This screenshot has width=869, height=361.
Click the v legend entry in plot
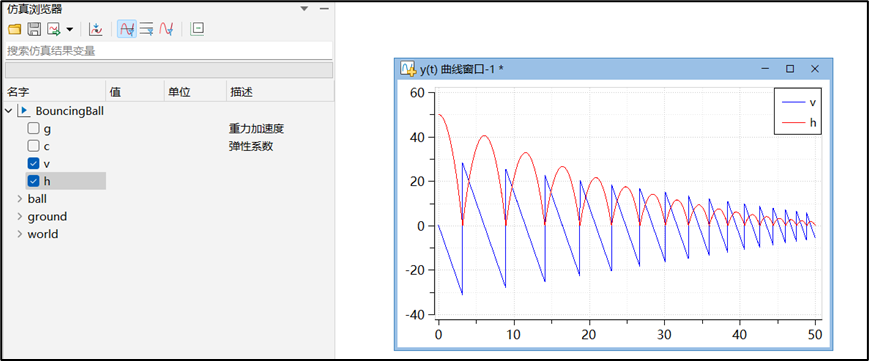click(798, 103)
